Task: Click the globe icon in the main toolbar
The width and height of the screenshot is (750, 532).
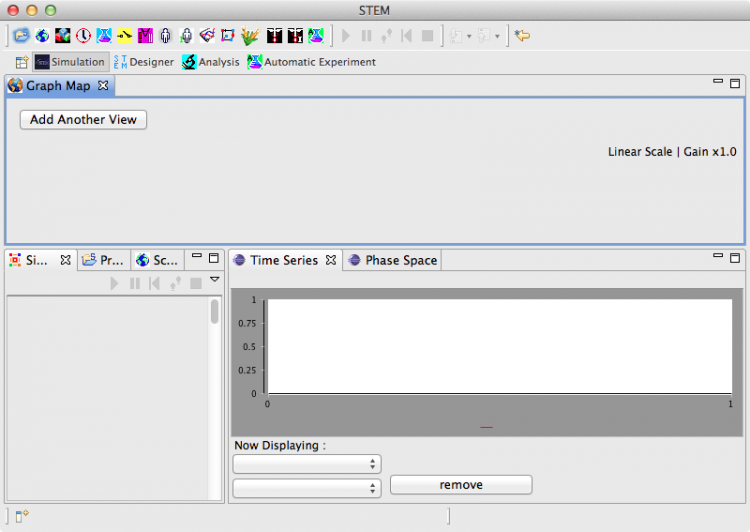Action: coord(42,36)
